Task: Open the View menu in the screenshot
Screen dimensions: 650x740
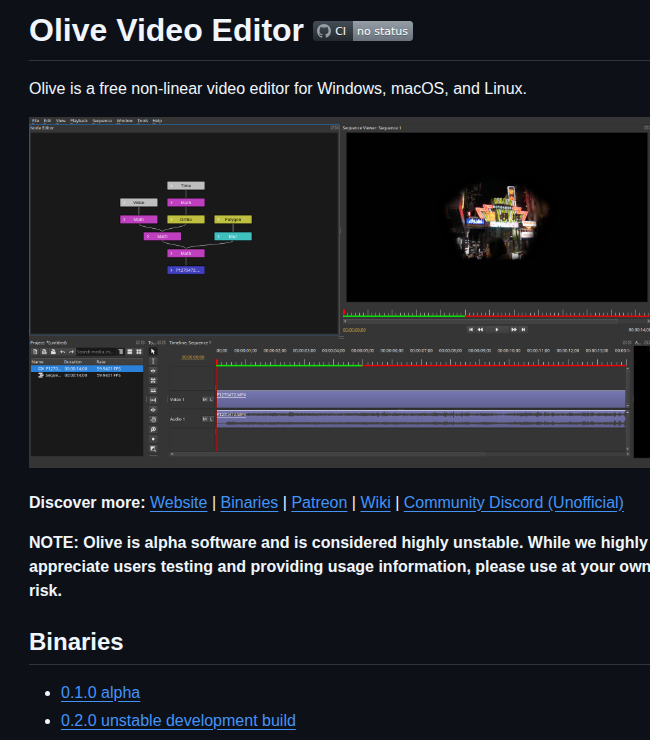Action: (61, 121)
